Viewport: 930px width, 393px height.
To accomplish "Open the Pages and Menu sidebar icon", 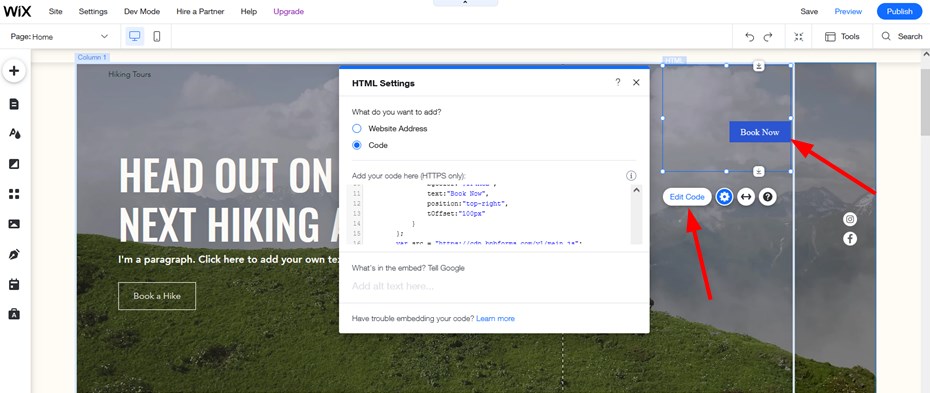I will (14, 104).
